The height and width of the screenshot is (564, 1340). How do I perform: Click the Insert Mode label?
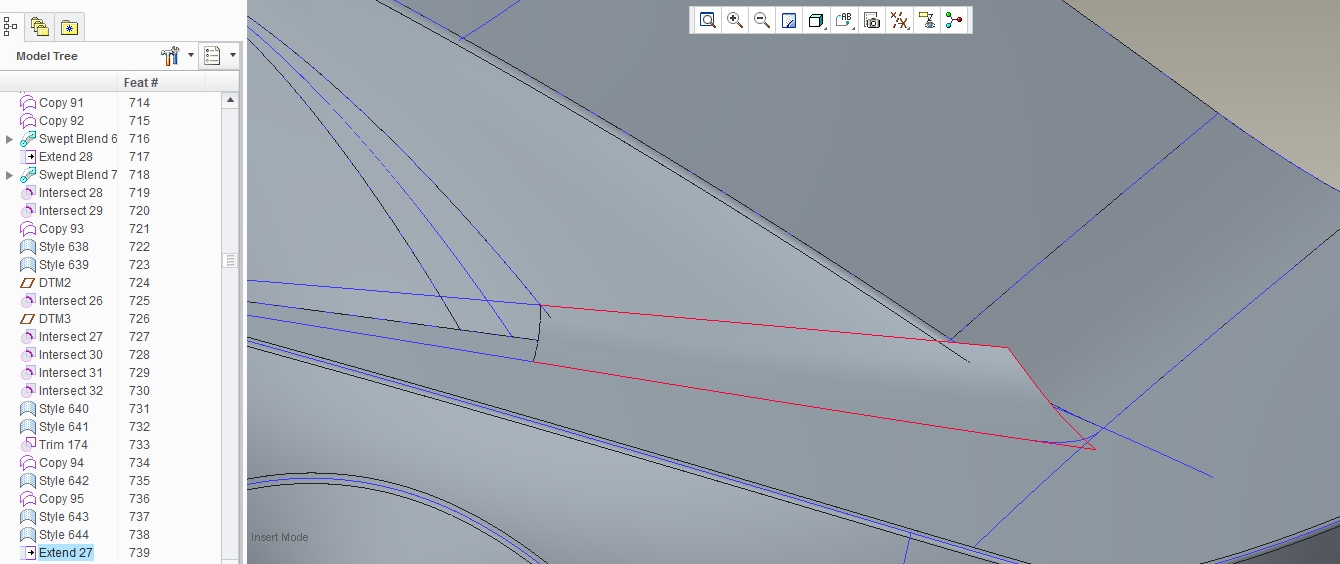pyautogui.click(x=279, y=537)
